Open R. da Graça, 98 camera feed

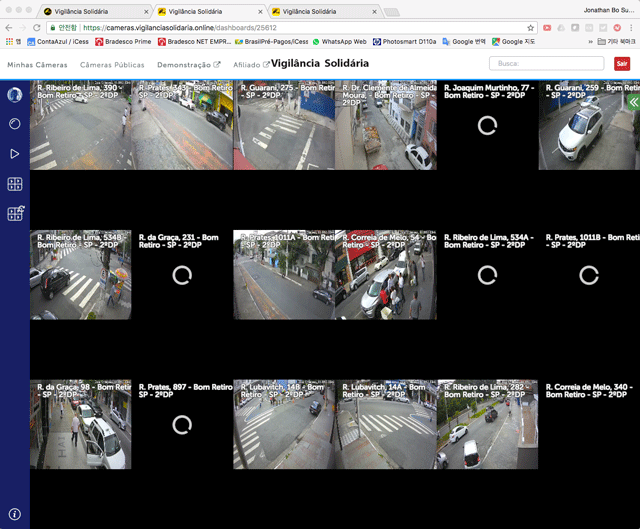pos(81,425)
